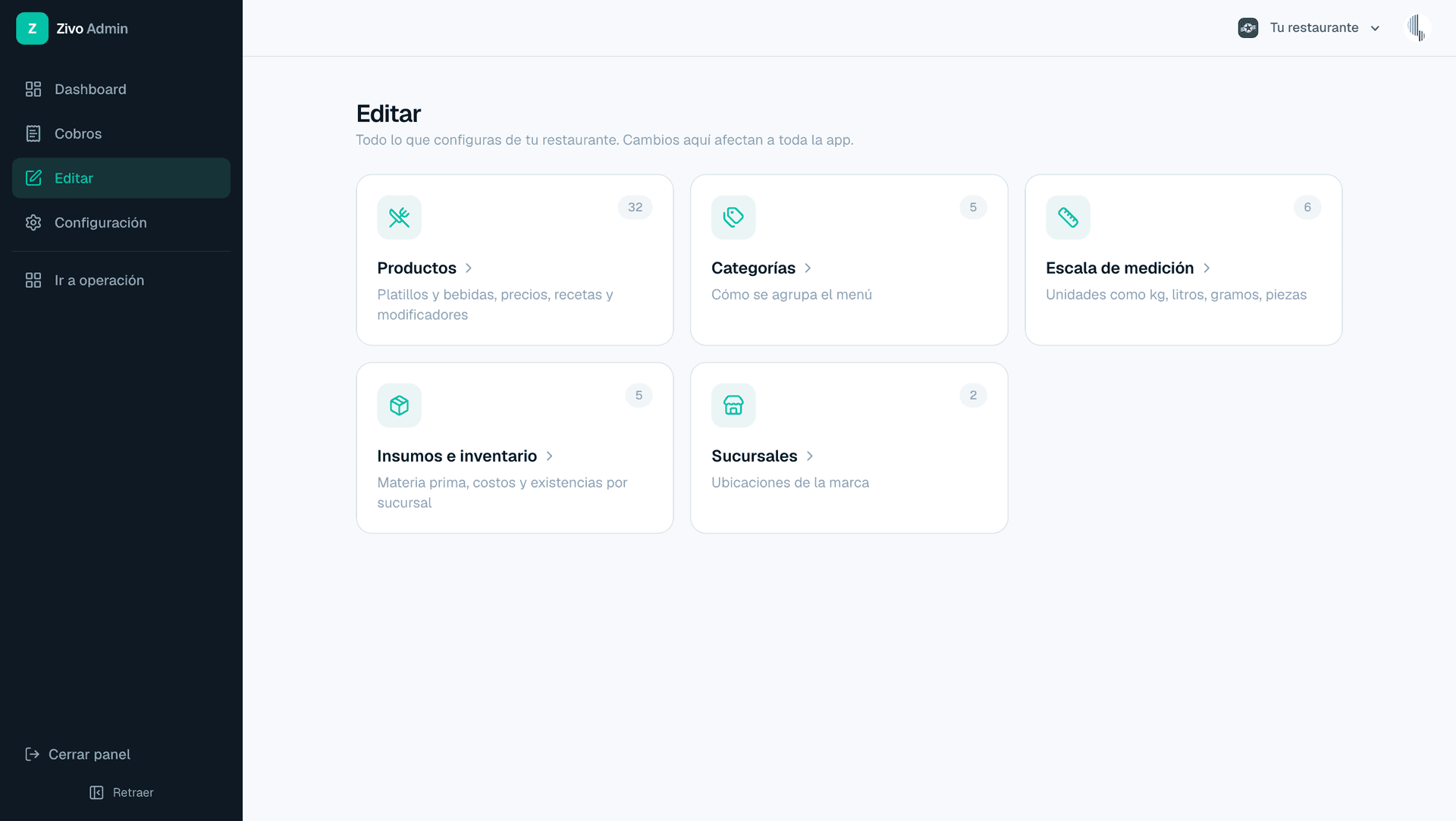Click the Configuración gear icon
This screenshot has width=1456, height=821.
33,223
